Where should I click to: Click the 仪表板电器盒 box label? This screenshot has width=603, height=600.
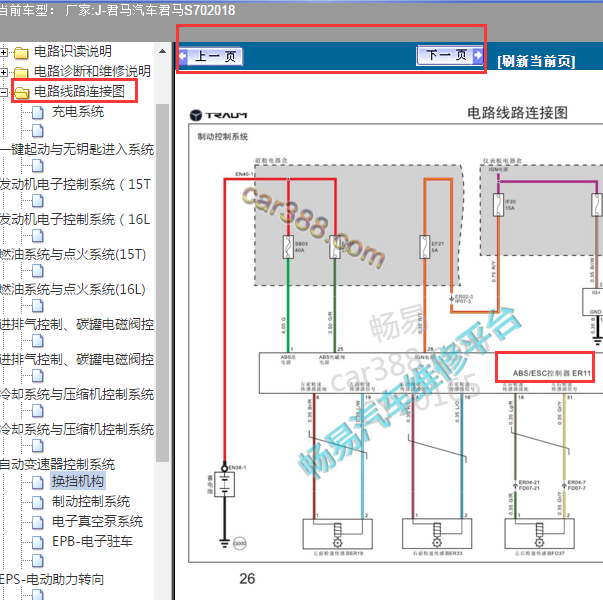click(502, 160)
